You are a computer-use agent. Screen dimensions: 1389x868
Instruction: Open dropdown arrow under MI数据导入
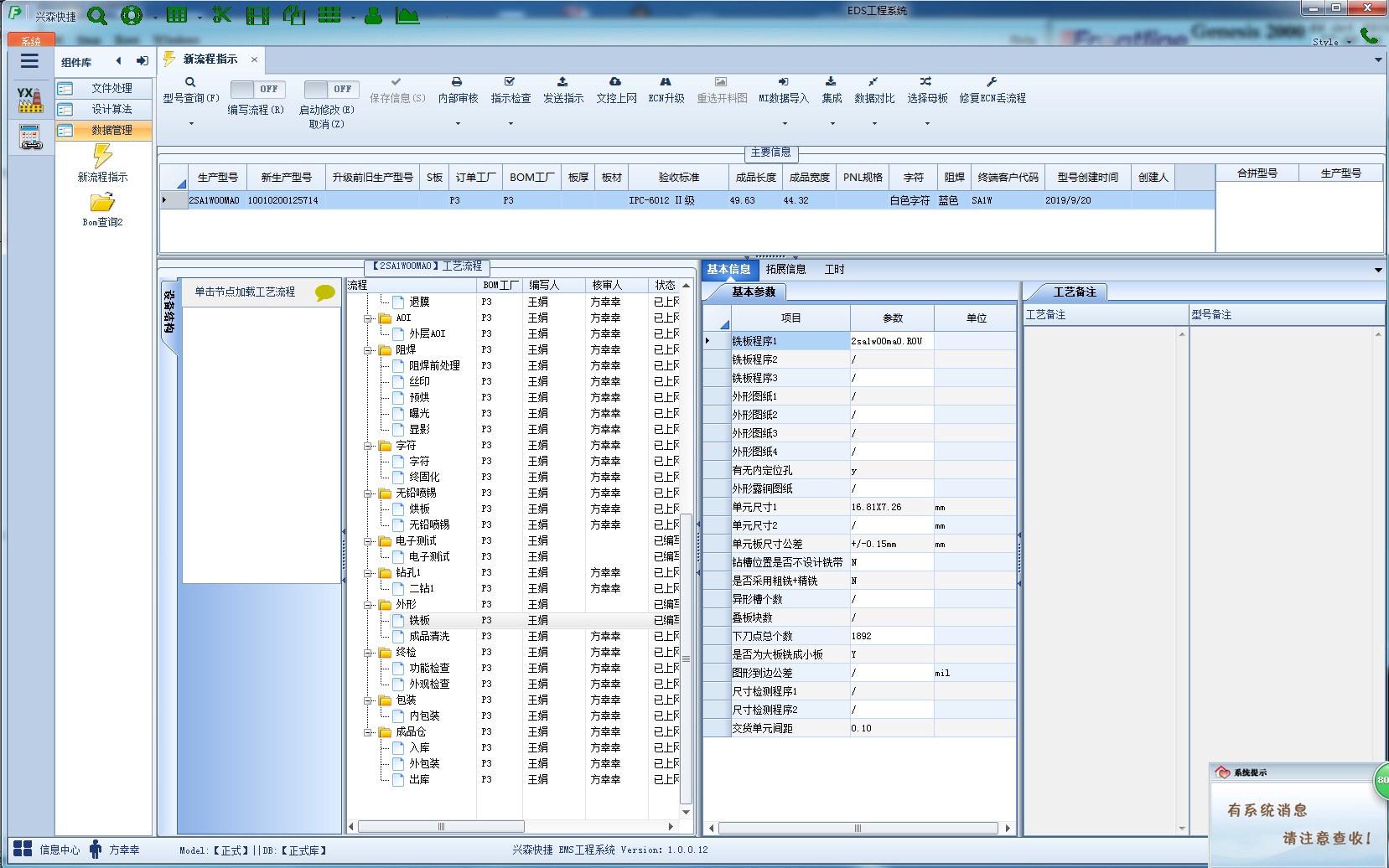(x=784, y=124)
